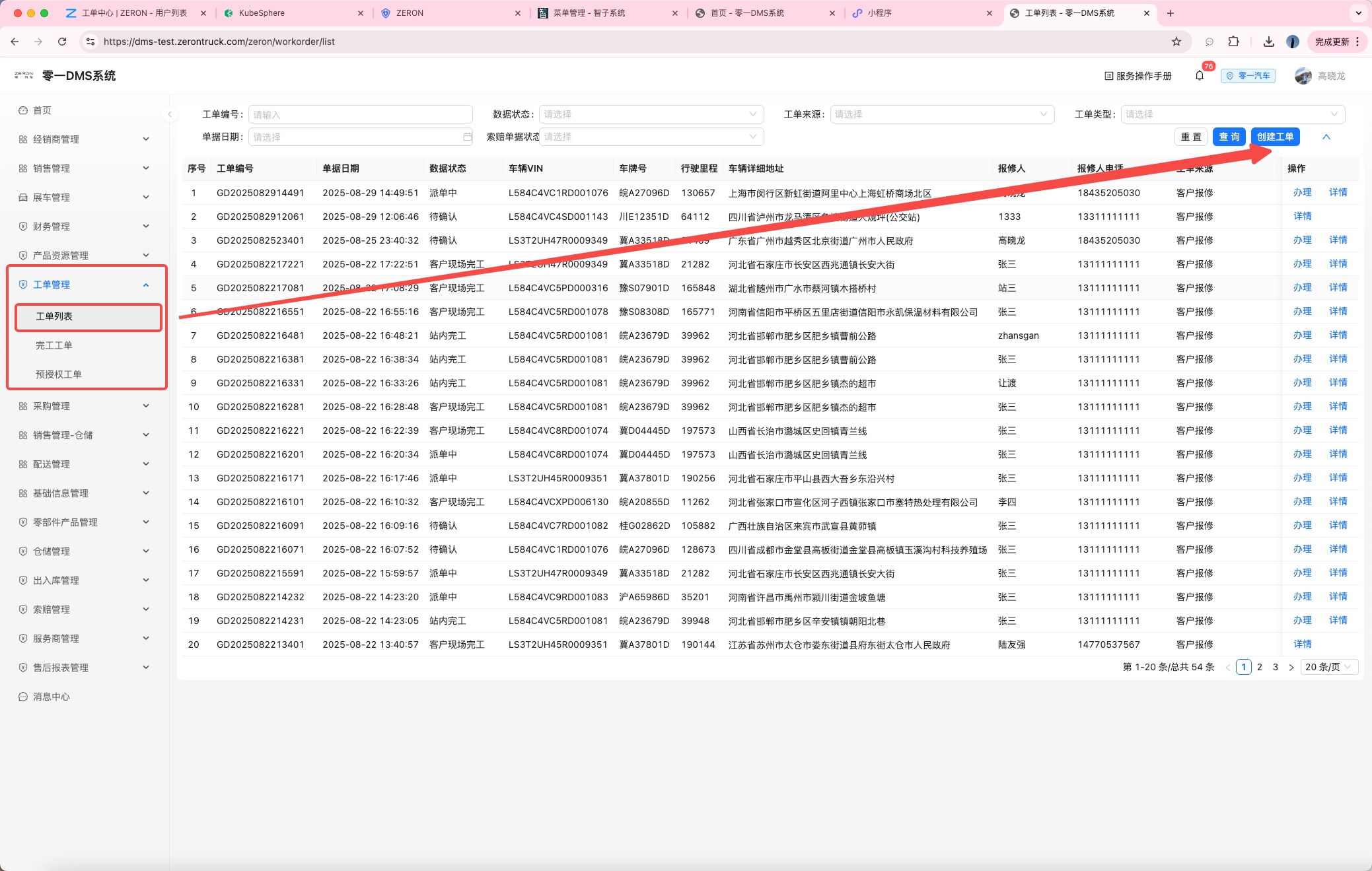The height and width of the screenshot is (871, 1372).
Task: Open the notification bell icon
Action: coord(1200,76)
